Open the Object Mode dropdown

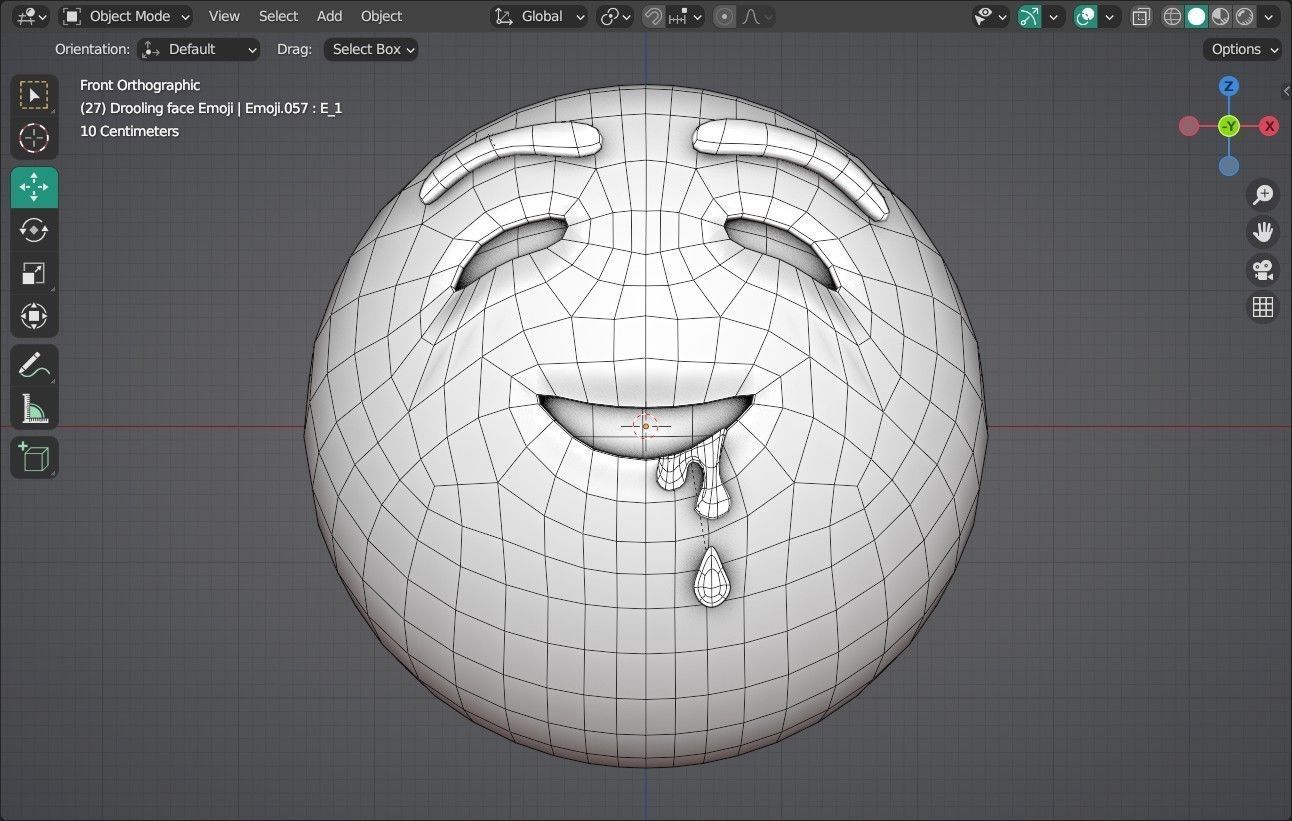(126, 16)
